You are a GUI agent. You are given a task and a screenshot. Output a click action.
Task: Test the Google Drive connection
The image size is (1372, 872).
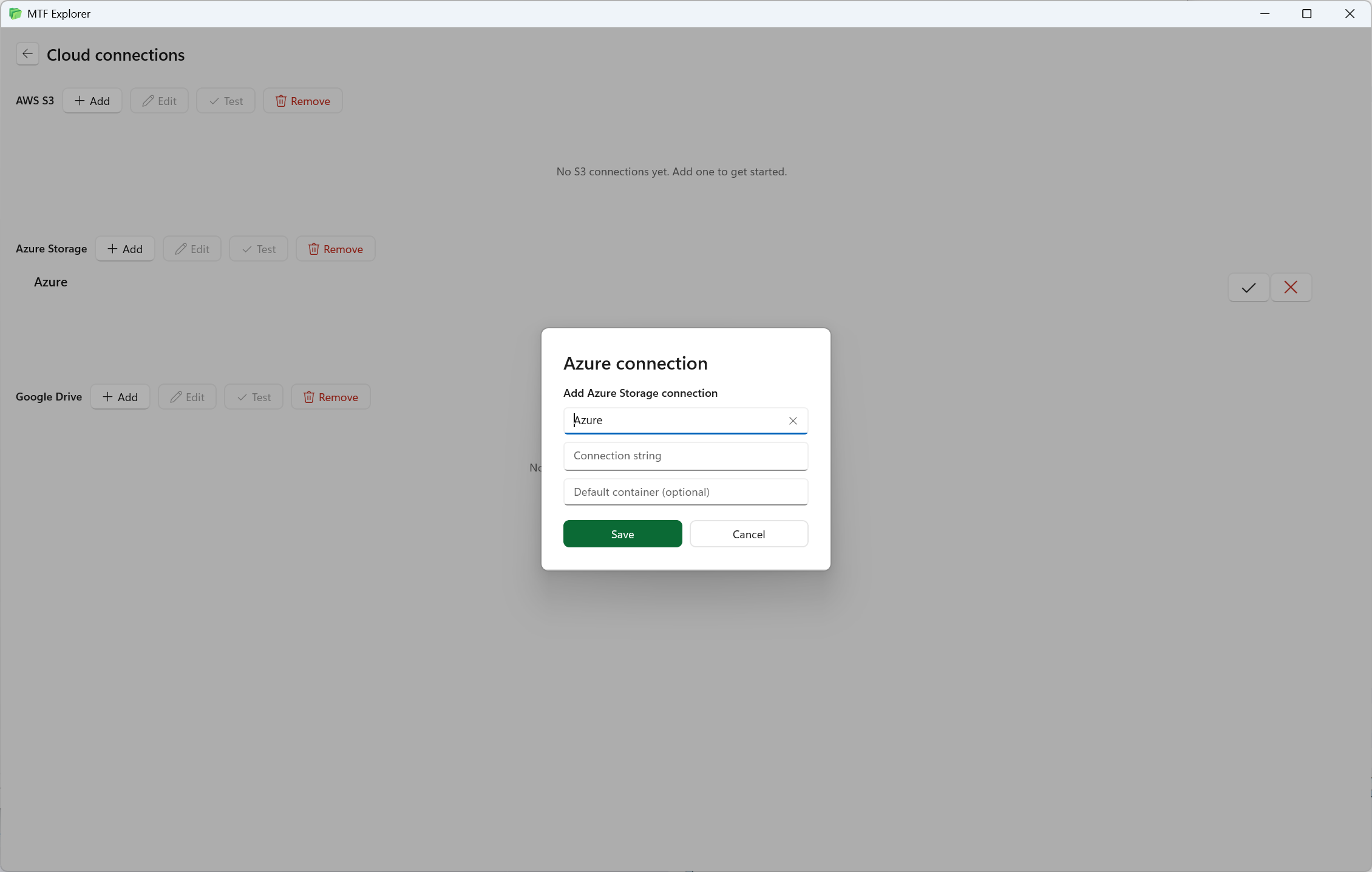point(253,397)
